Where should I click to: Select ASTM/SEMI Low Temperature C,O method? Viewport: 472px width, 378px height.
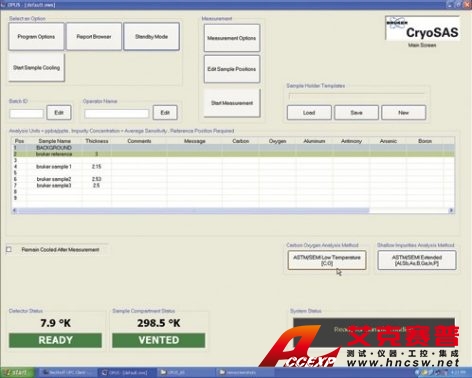pos(327,260)
